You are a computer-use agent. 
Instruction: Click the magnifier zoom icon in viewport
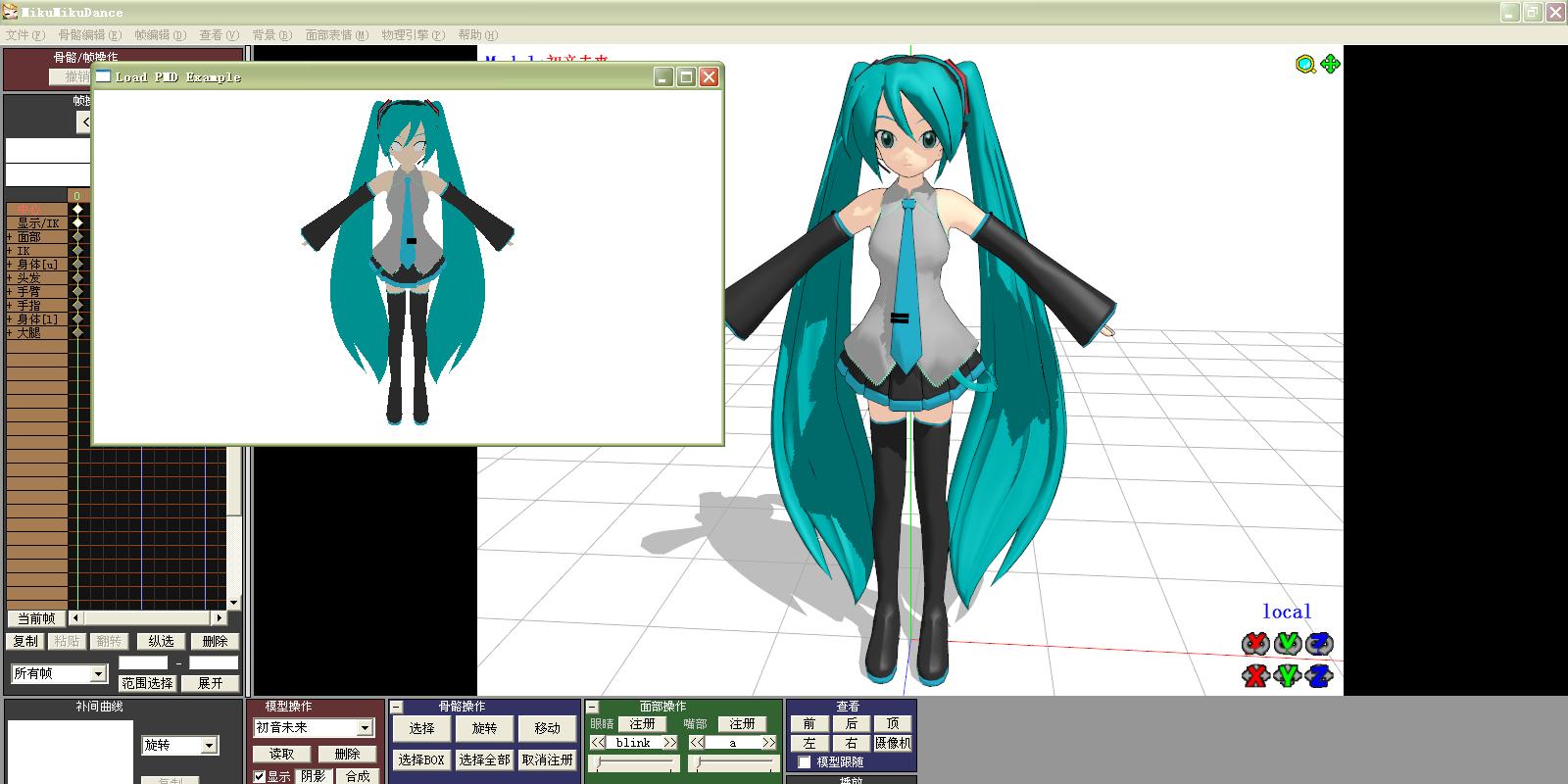1305,65
